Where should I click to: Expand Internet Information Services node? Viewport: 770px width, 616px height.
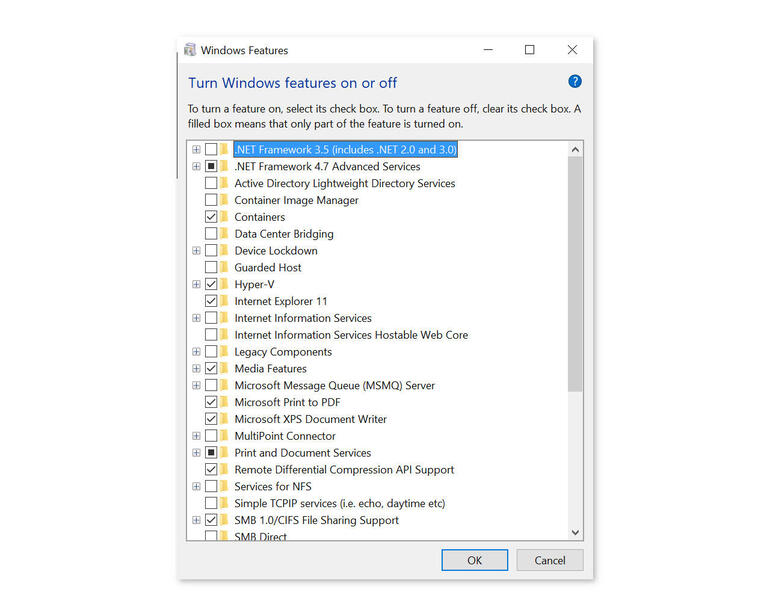[x=196, y=318]
